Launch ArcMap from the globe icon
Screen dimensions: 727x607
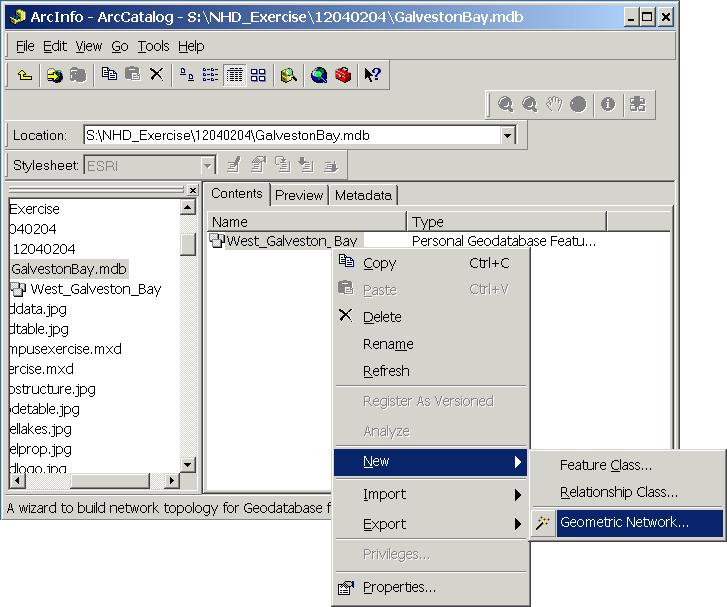tap(319, 75)
